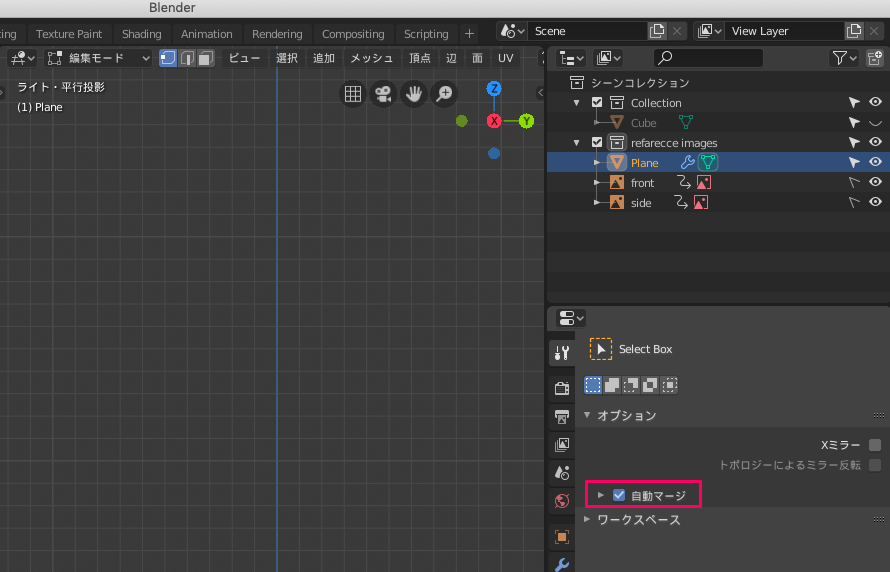Click the outliner search field

pyautogui.click(x=708, y=58)
